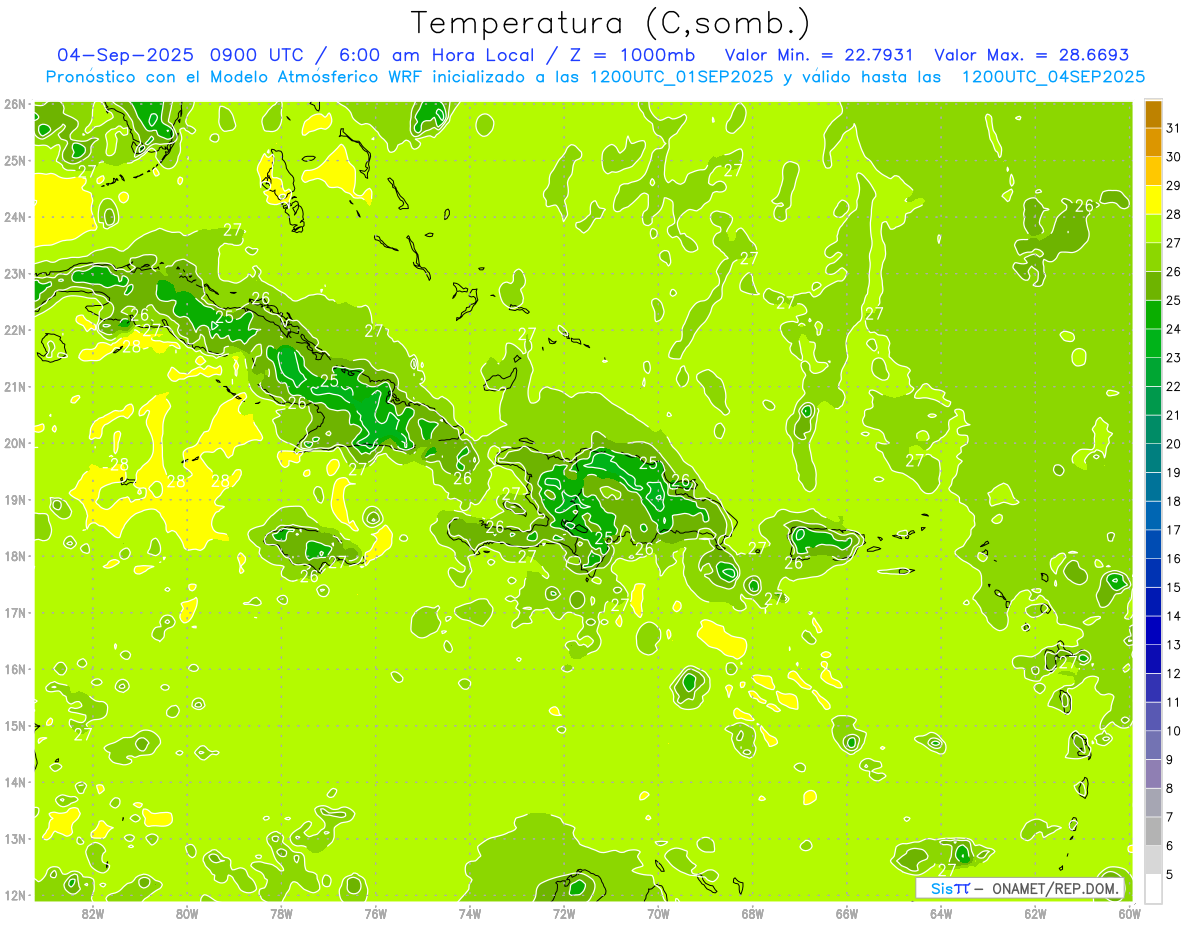
Task: Click the 'Temperatura (C,somb.)' chart title
Action: (x=610, y=24)
